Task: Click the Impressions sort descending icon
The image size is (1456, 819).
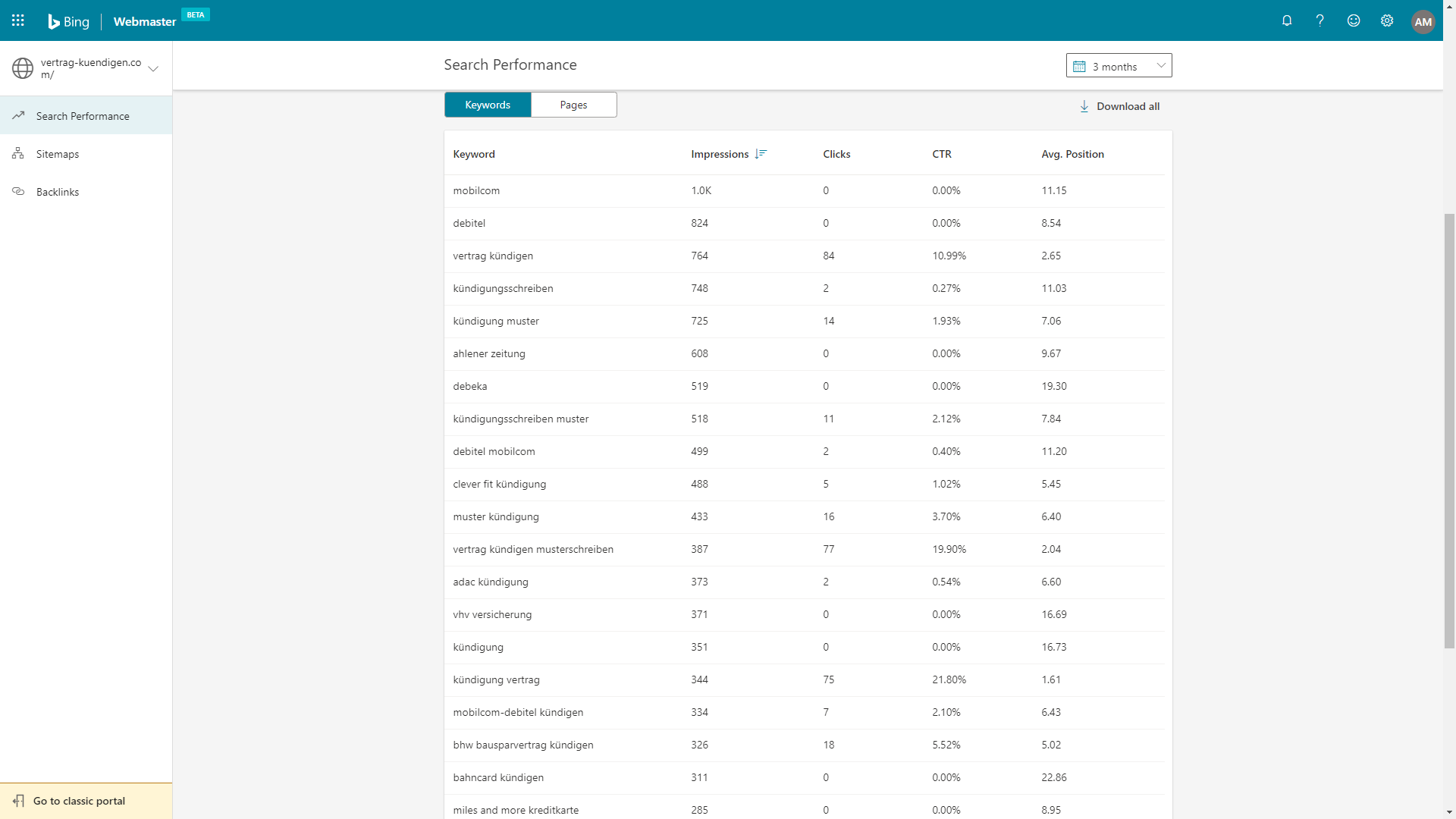Action: tap(761, 154)
